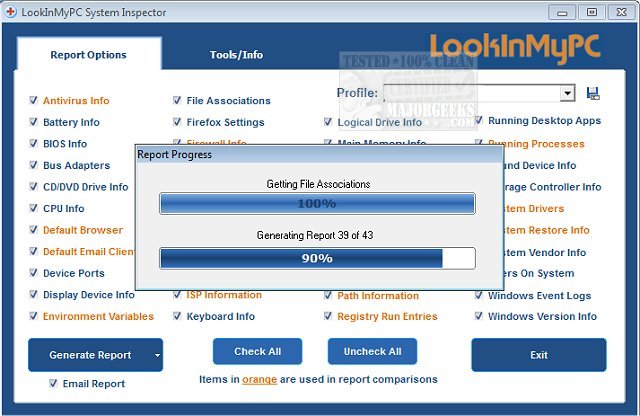
Task: Toggle the Bus Adapters checkbox
Action: [x=34, y=165]
